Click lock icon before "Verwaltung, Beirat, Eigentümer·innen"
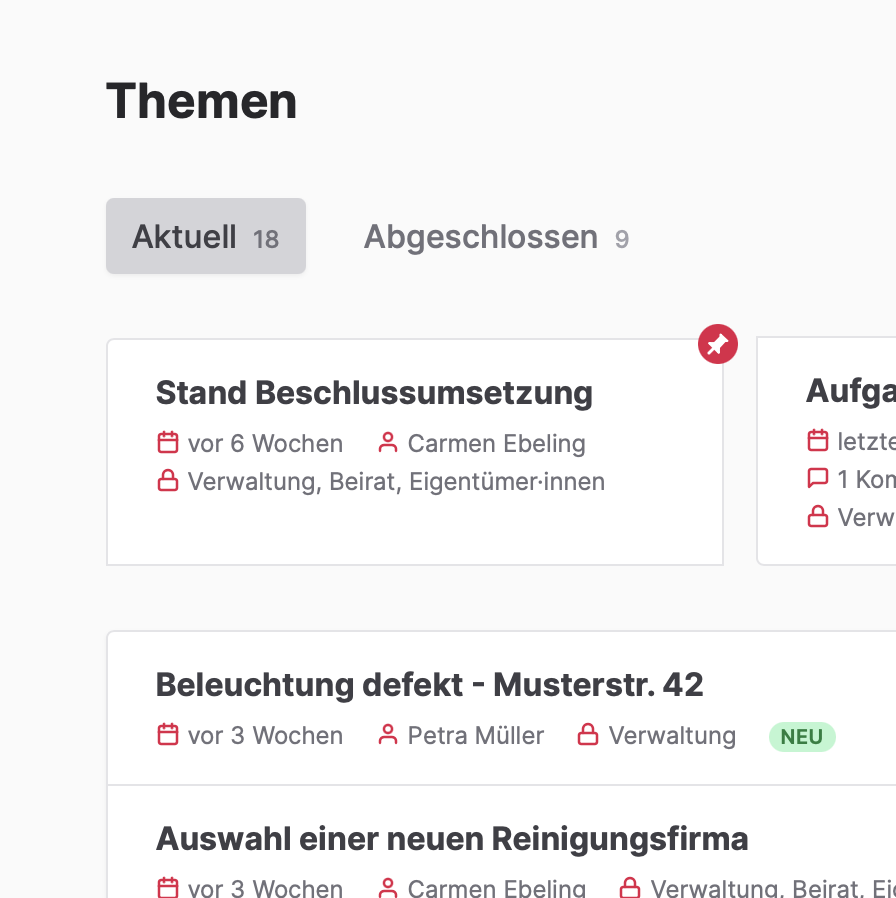Viewport: 896px width, 898px height. click(168, 481)
